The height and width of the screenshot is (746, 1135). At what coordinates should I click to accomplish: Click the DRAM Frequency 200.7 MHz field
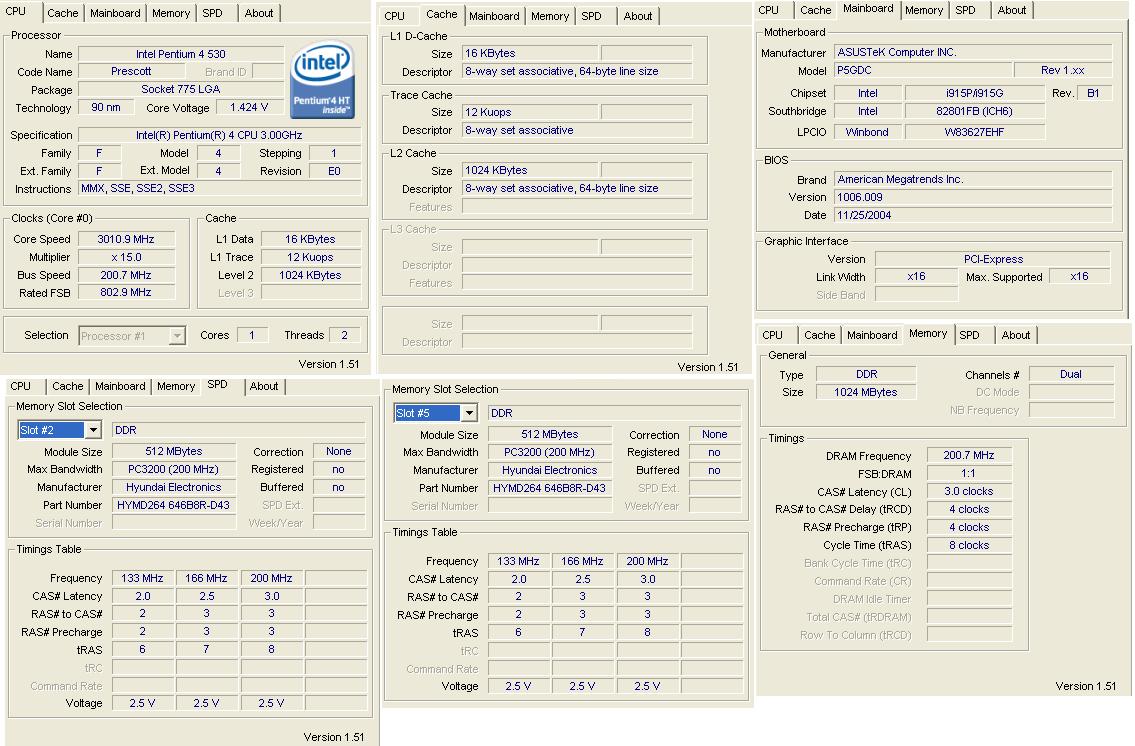click(968, 455)
